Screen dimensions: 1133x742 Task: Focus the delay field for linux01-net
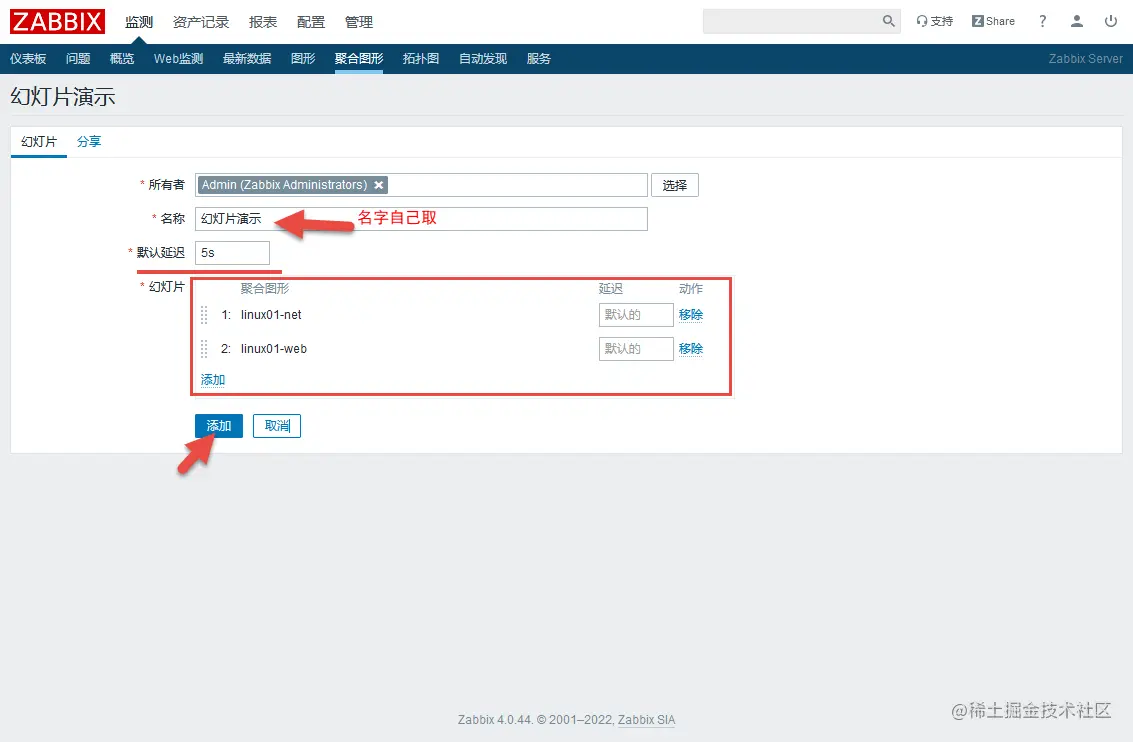(x=636, y=314)
